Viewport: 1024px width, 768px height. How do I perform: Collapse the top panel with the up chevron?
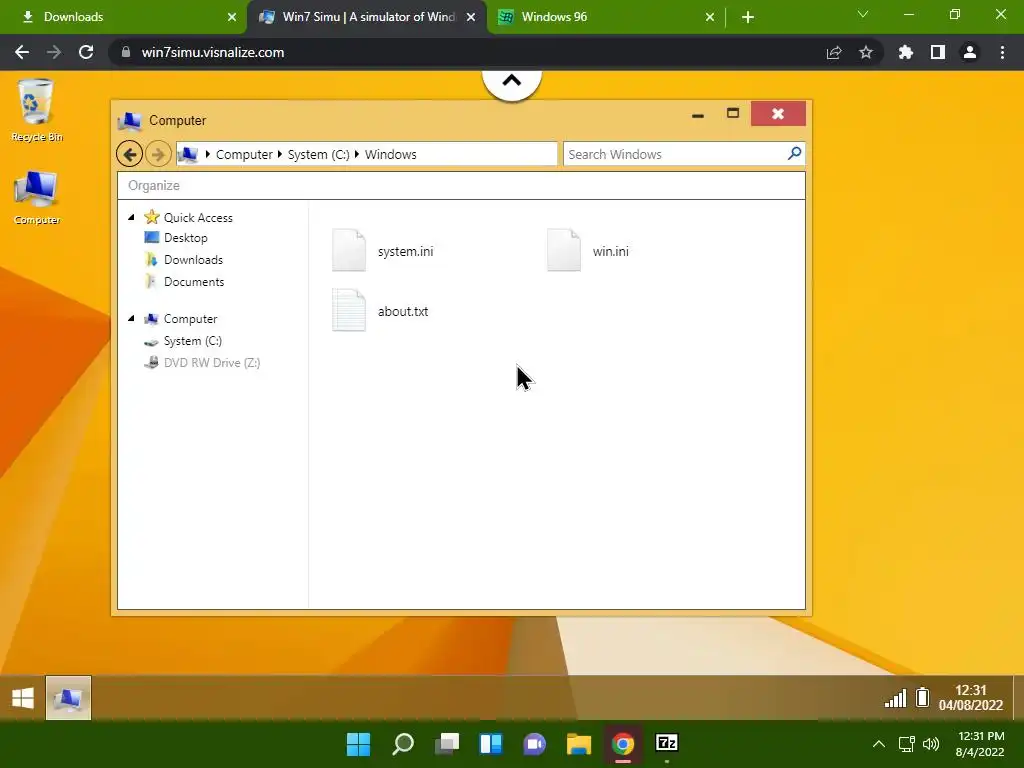(x=512, y=82)
